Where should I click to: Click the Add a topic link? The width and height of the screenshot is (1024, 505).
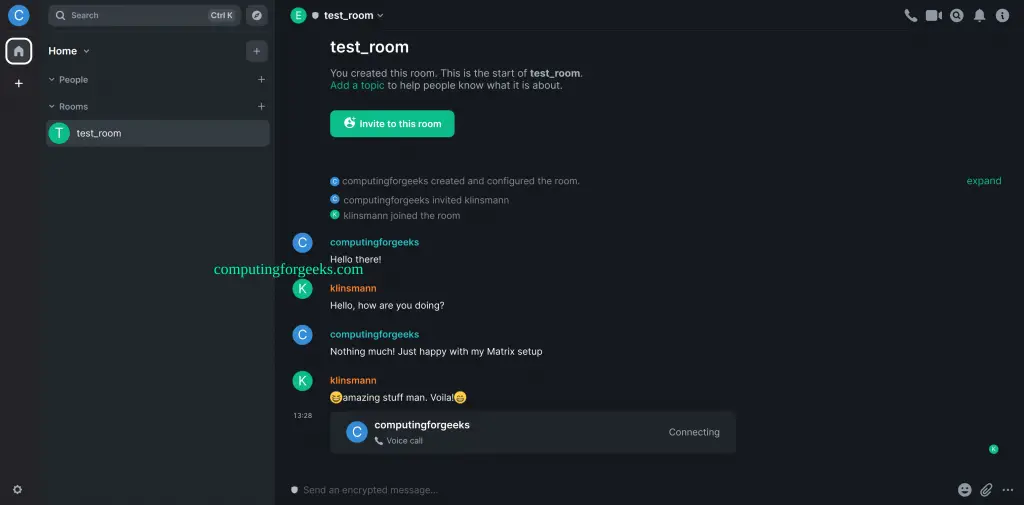[357, 85]
